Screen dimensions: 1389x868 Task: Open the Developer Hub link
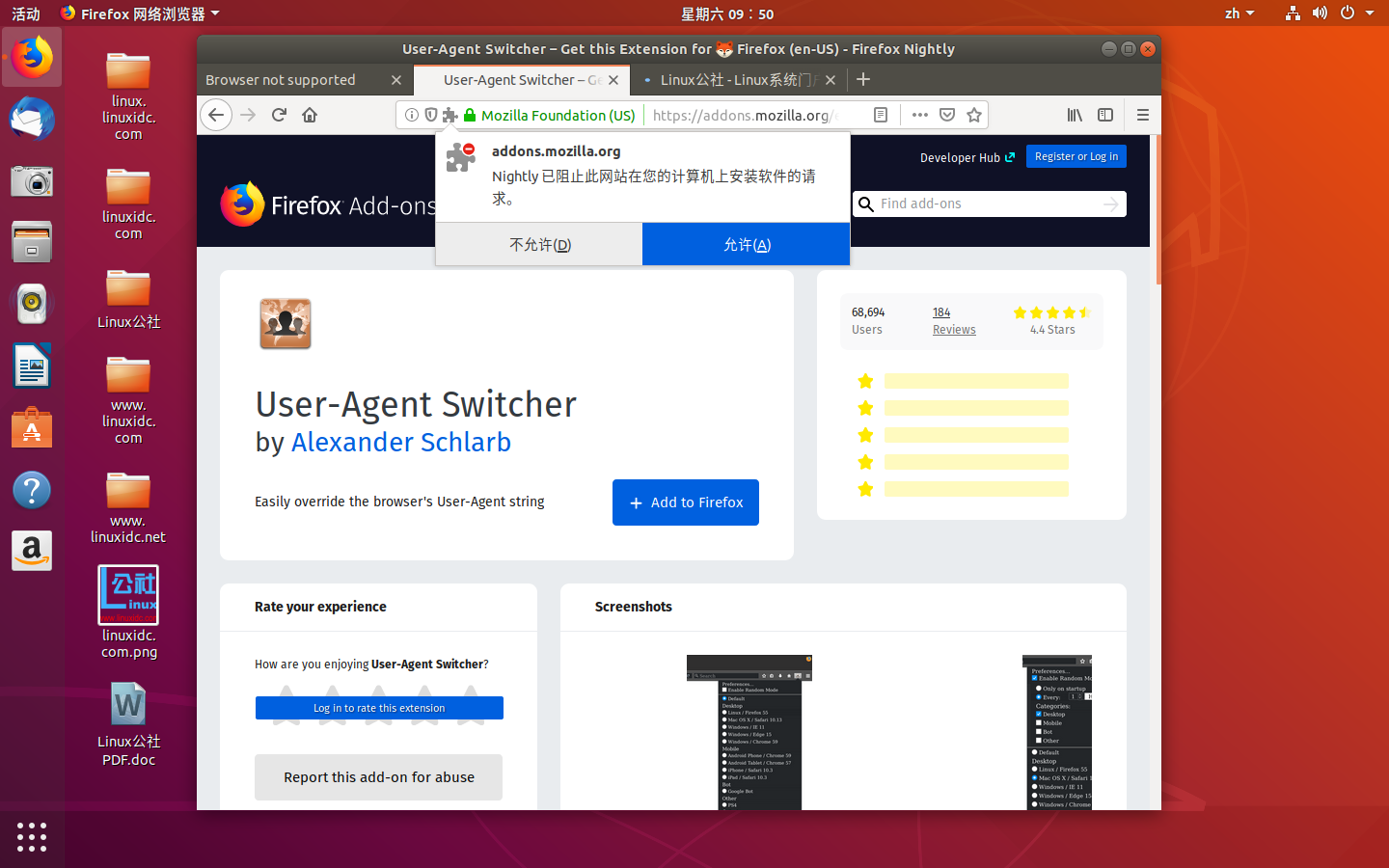point(967,157)
